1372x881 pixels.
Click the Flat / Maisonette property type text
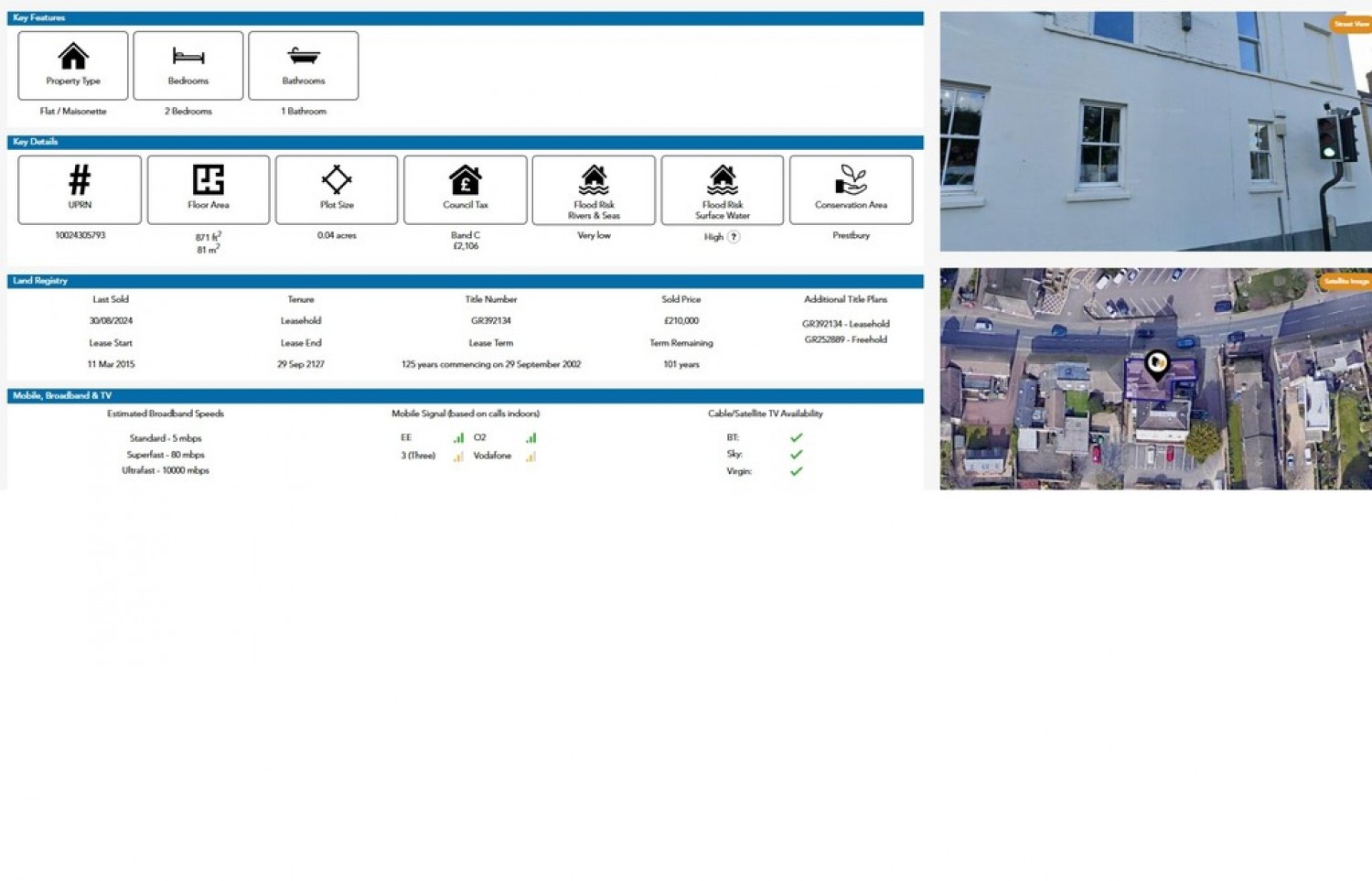click(x=73, y=111)
